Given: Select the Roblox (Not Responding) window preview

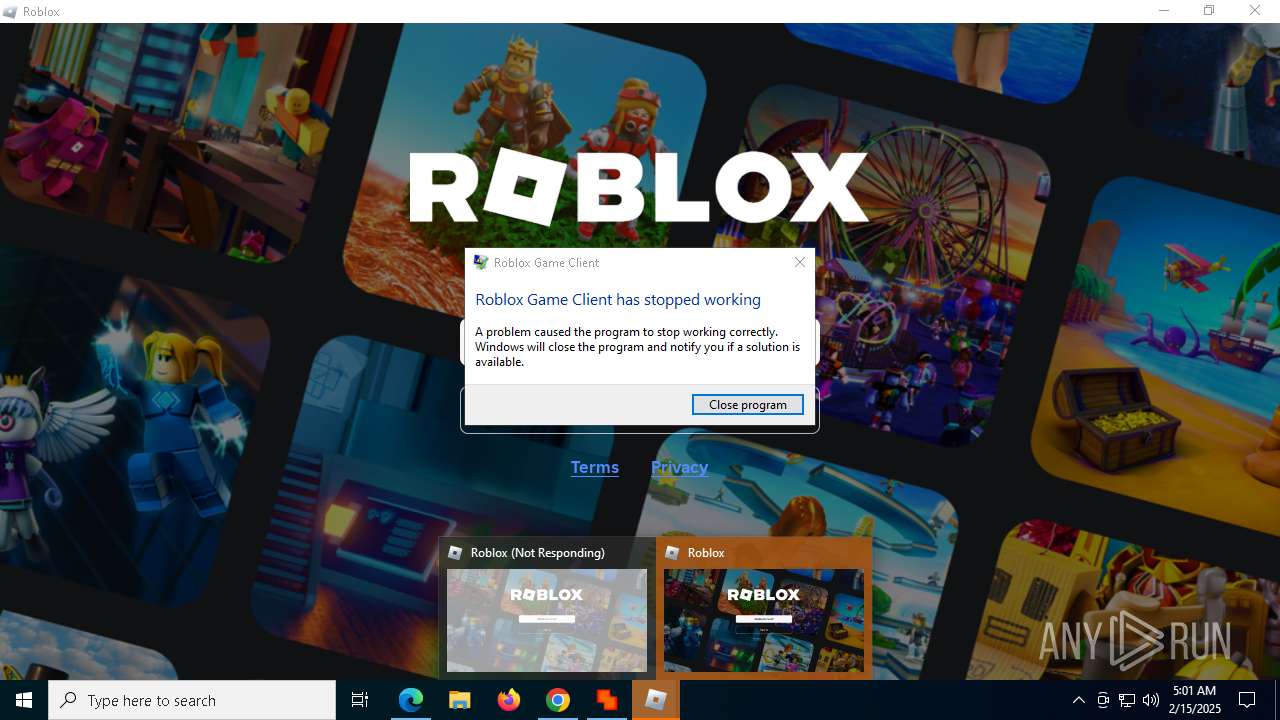Looking at the screenshot, I should (x=547, y=608).
